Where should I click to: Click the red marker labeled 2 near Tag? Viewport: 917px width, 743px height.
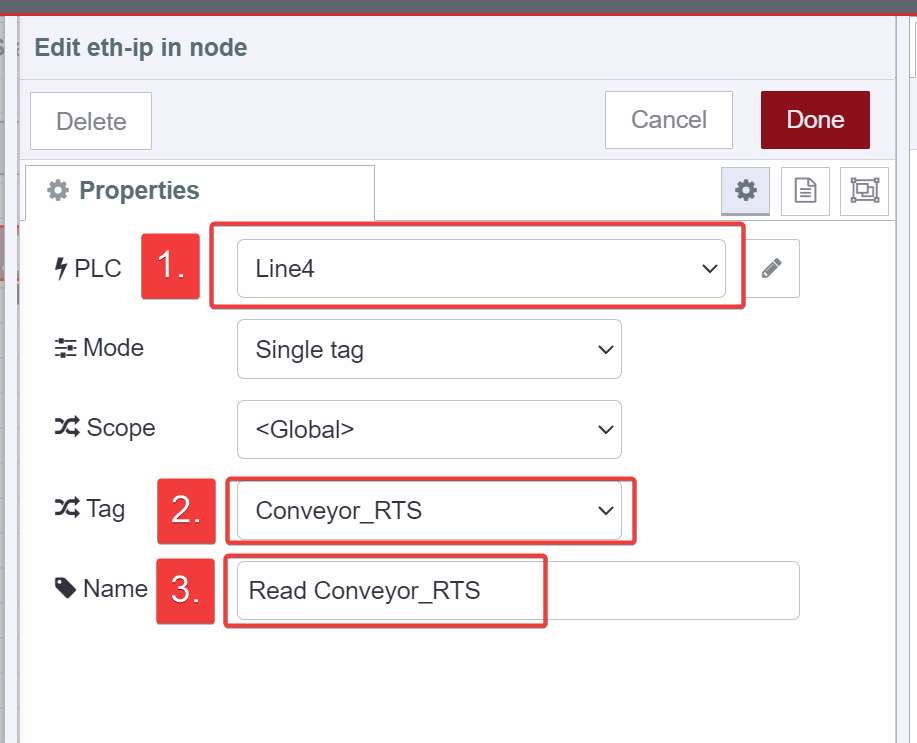pyautogui.click(x=186, y=511)
